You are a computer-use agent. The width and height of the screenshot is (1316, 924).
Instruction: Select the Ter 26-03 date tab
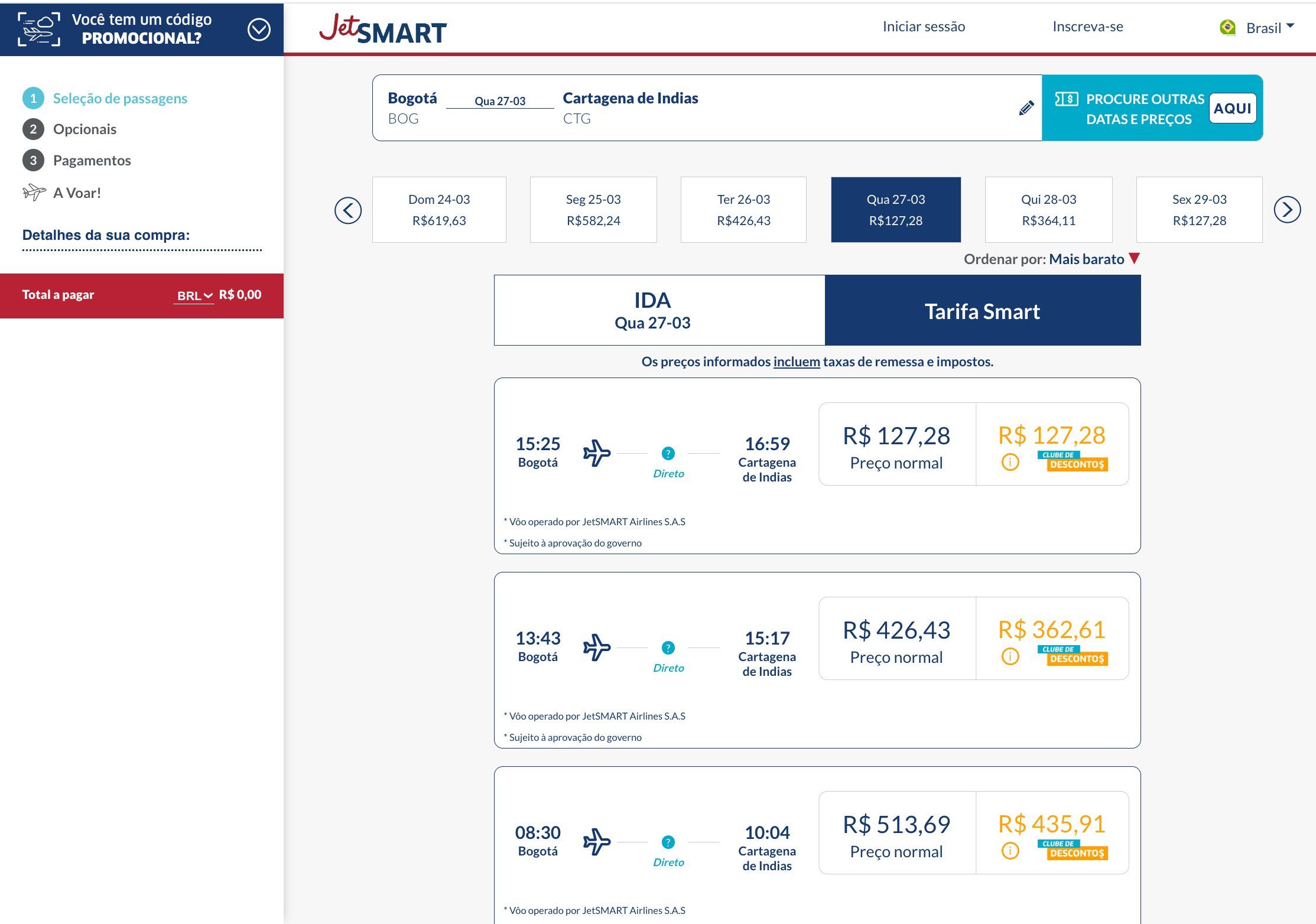click(743, 210)
